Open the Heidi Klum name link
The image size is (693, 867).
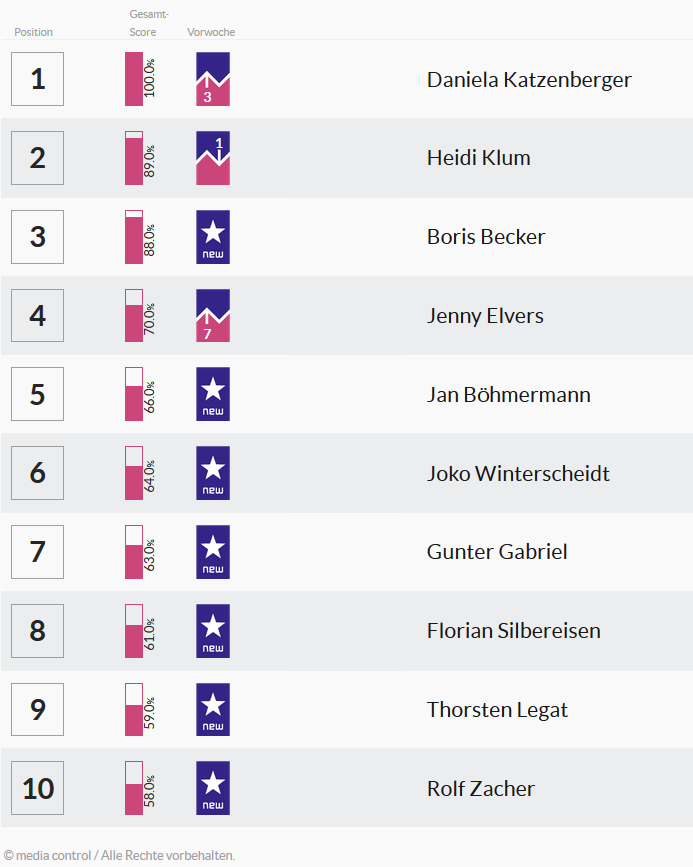478,158
